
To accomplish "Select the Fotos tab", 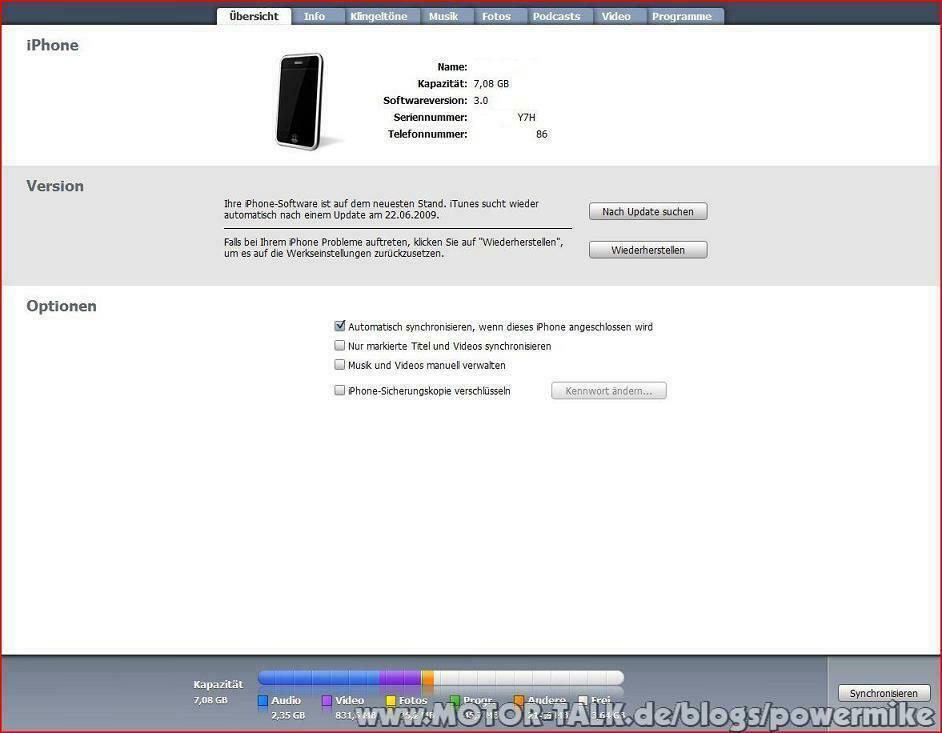I will tap(496, 16).
